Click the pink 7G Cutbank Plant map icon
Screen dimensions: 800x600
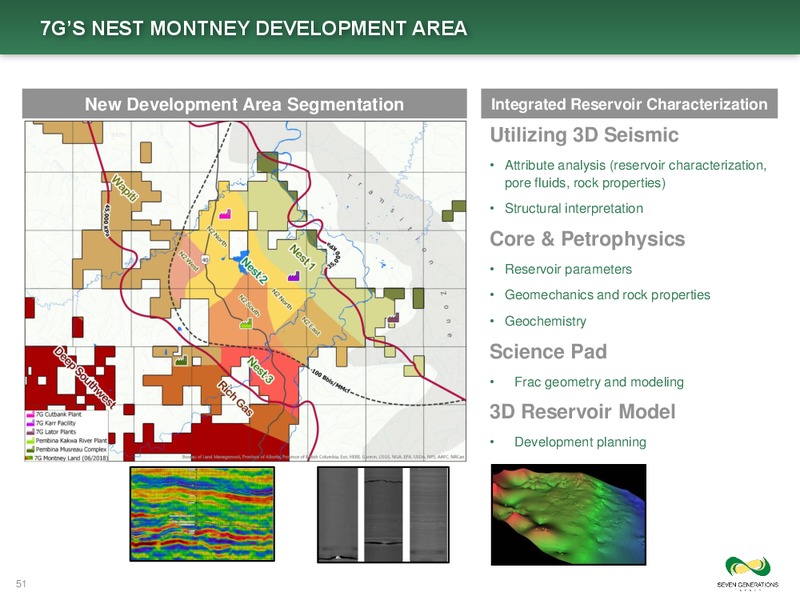pos(225,214)
